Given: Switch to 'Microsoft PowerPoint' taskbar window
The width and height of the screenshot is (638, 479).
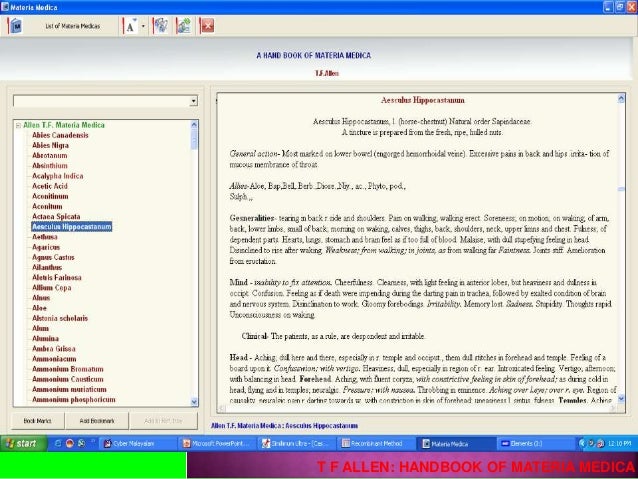Looking at the screenshot, I should 216,444.
